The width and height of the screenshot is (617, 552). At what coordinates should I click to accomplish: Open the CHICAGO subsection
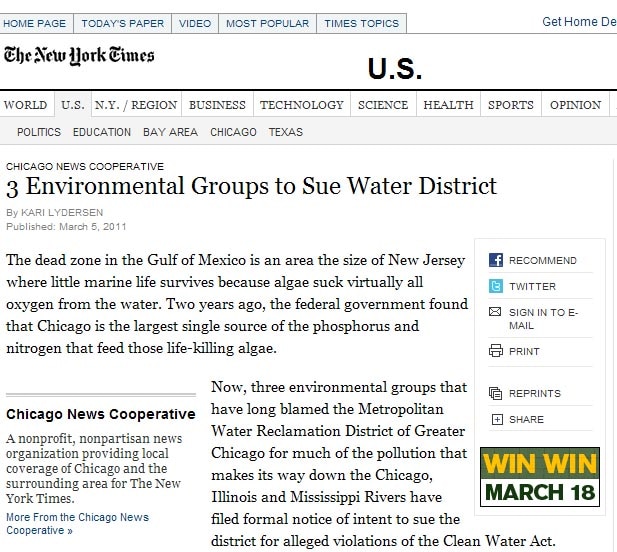pyautogui.click(x=233, y=132)
